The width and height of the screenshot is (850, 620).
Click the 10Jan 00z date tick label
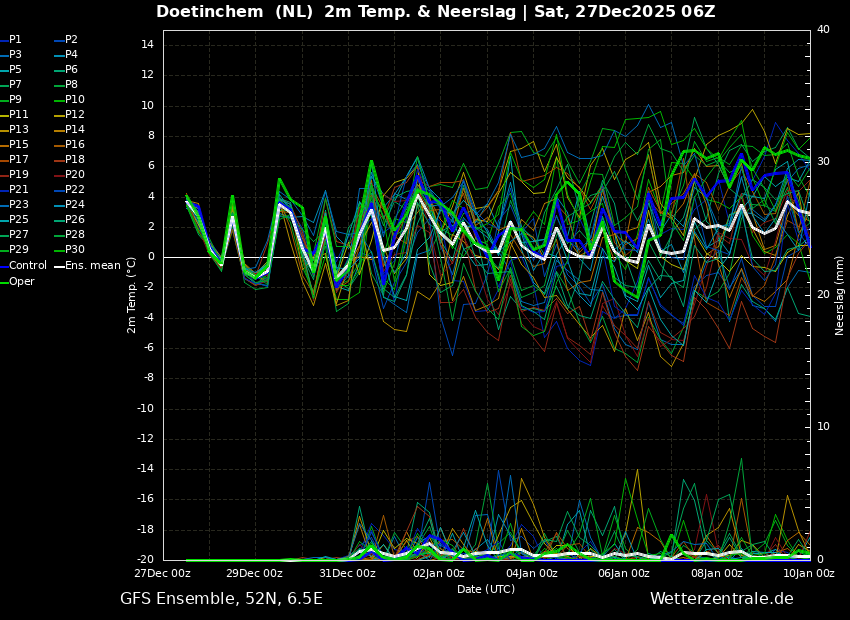[x=808, y=573]
